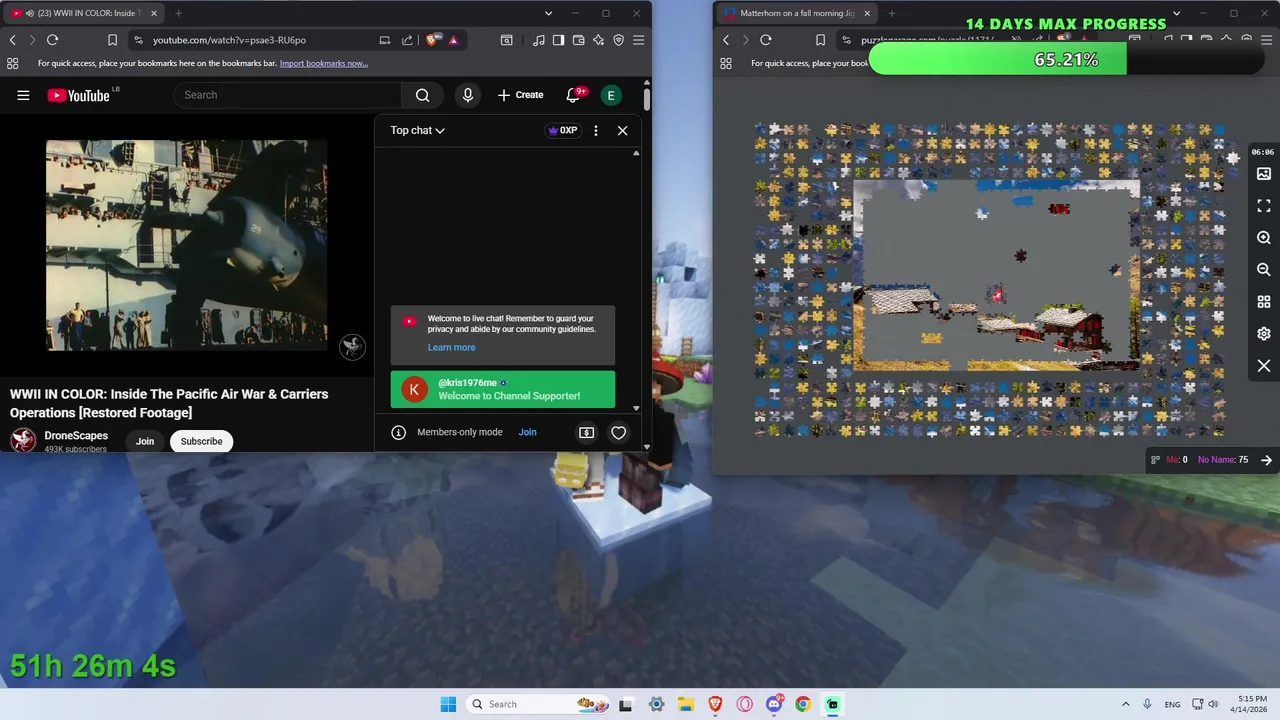Image resolution: width=1280 pixels, height=720 pixels.
Task: Open the Learn more link in chat
Action: 451,347
